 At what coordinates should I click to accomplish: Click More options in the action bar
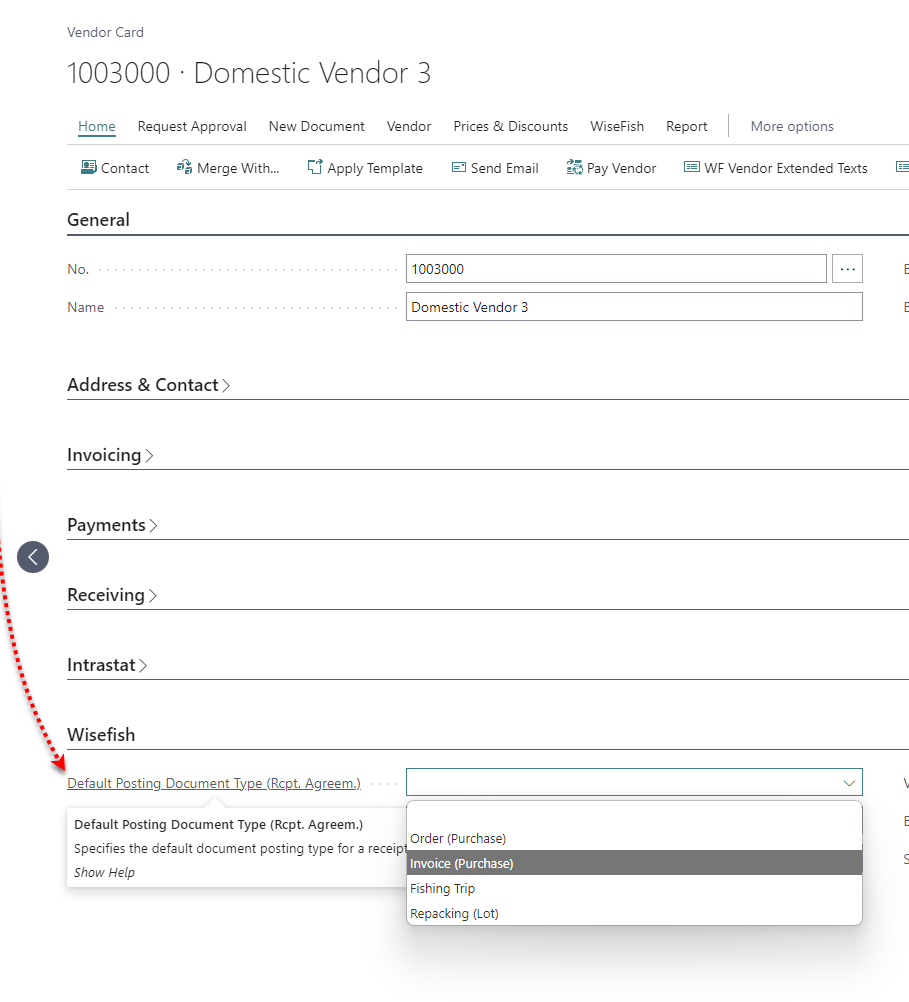coord(792,126)
